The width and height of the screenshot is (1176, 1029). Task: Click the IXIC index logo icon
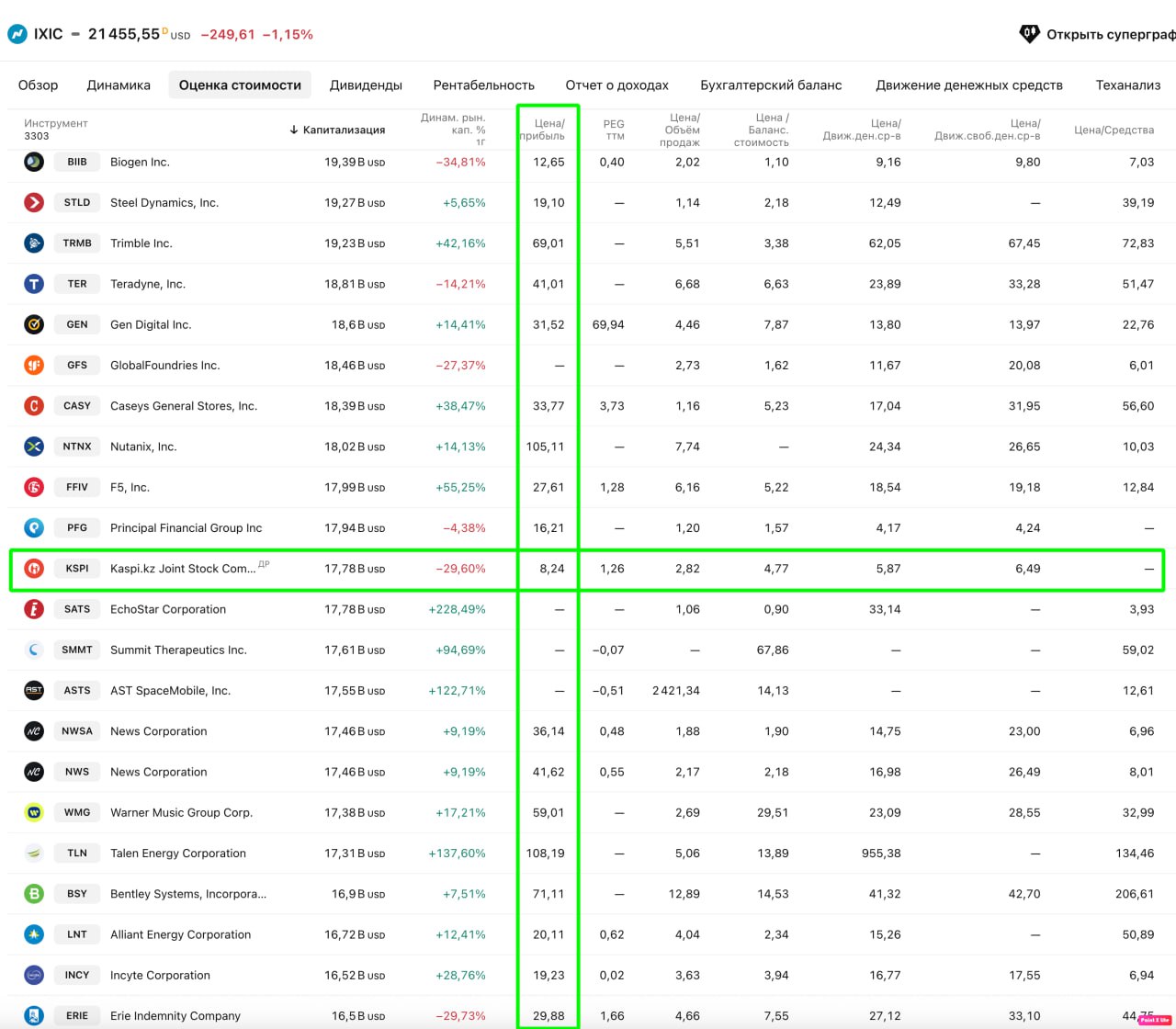pyautogui.click(x=17, y=34)
